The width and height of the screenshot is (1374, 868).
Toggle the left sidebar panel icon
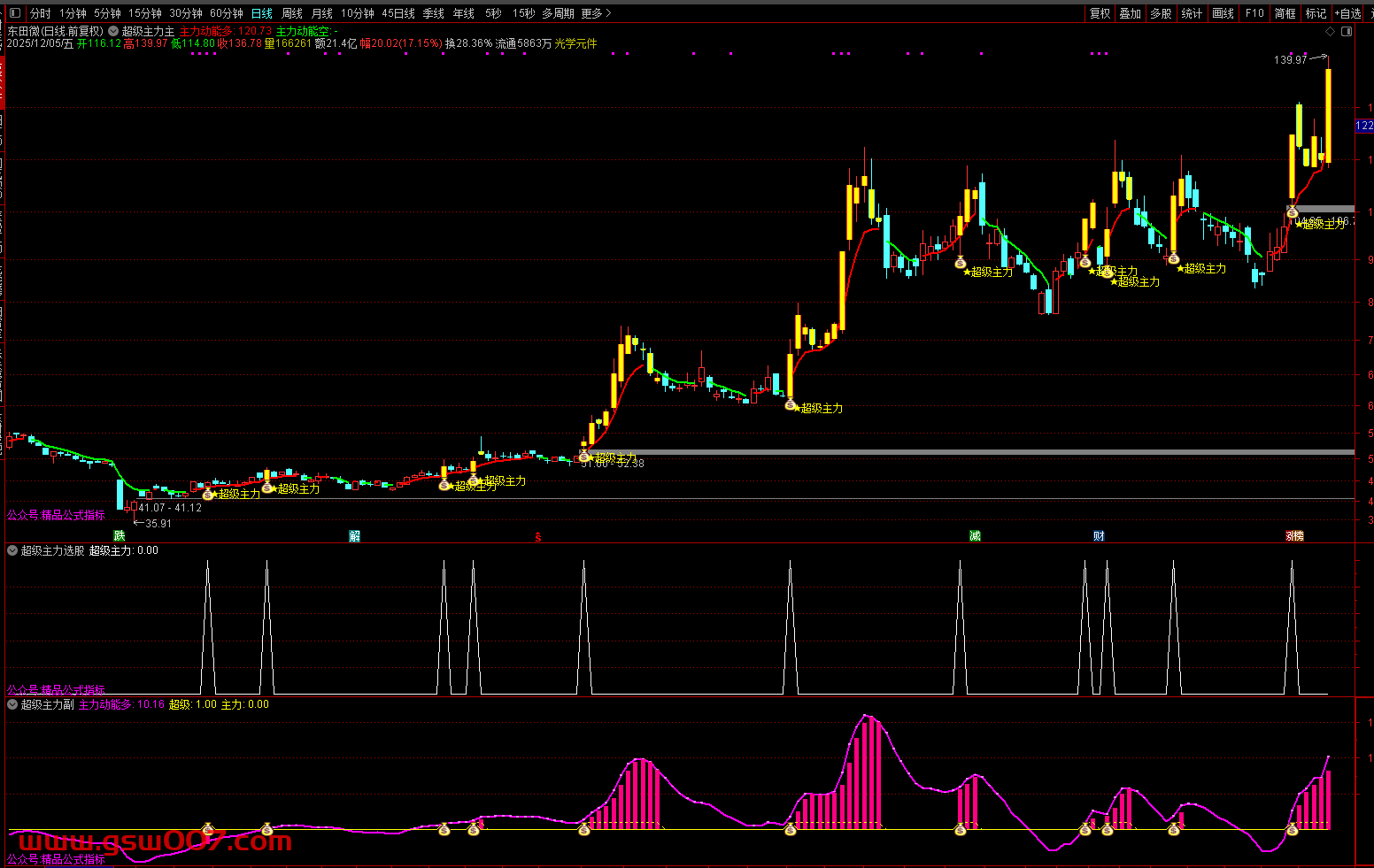coord(14,13)
